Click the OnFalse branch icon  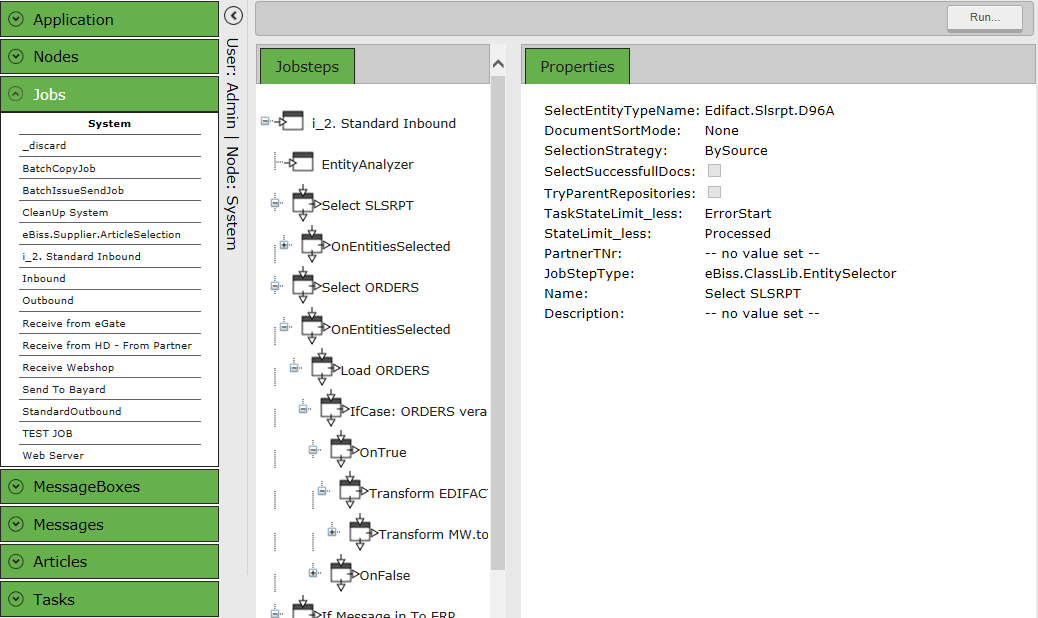click(x=341, y=573)
